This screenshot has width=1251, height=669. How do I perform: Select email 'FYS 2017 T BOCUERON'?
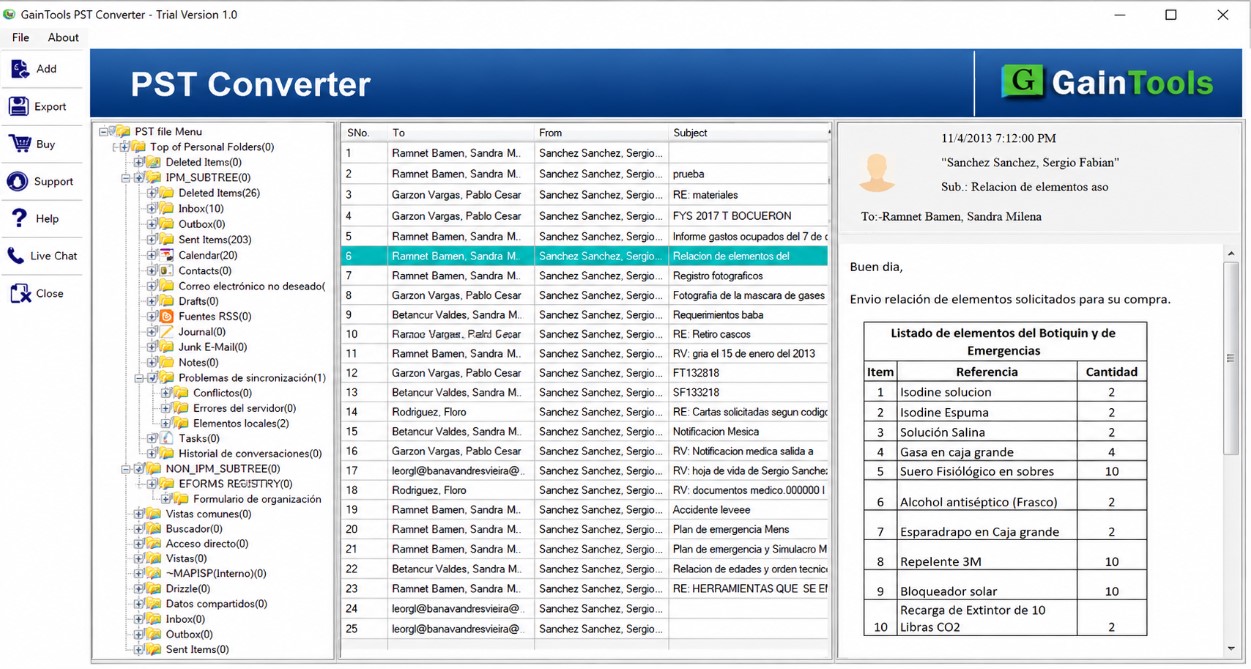click(585, 216)
